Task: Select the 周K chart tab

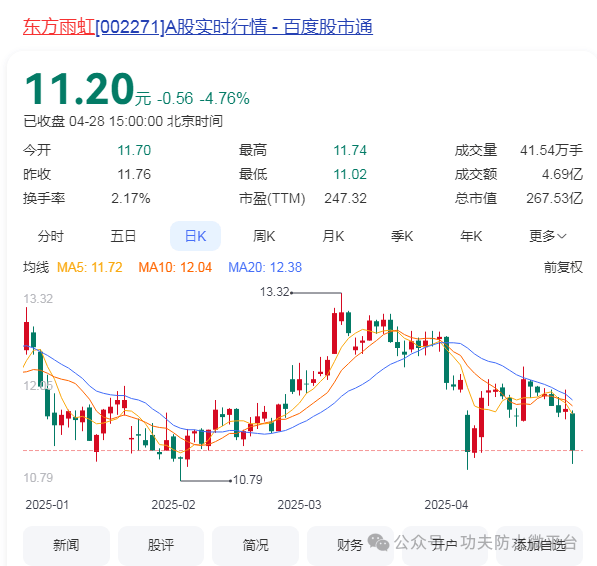Action: tap(264, 236)
